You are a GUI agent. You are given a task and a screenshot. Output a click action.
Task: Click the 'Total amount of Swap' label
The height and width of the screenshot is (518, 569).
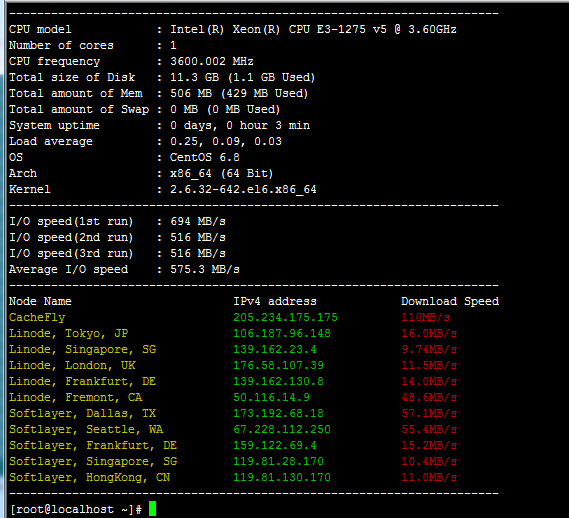tap(79, 109)
